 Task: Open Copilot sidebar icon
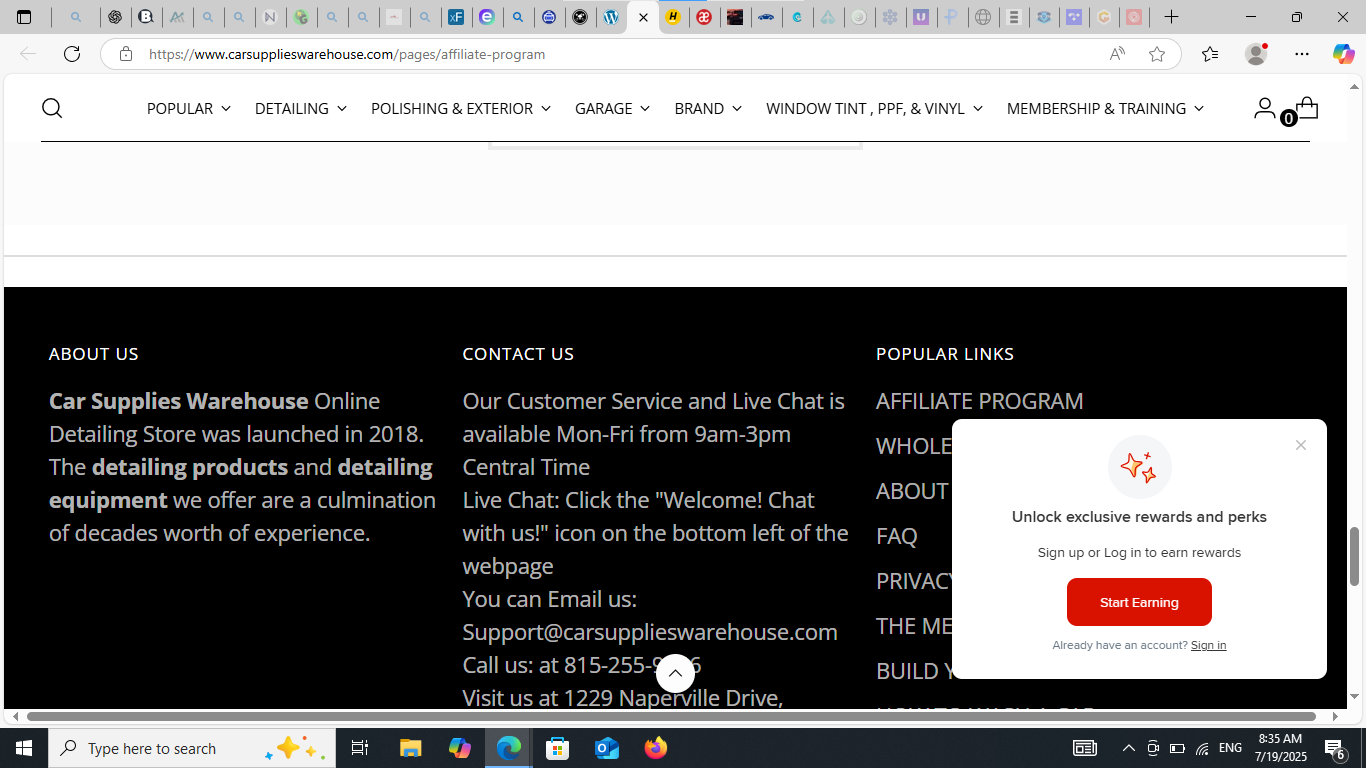point(1343,54)
